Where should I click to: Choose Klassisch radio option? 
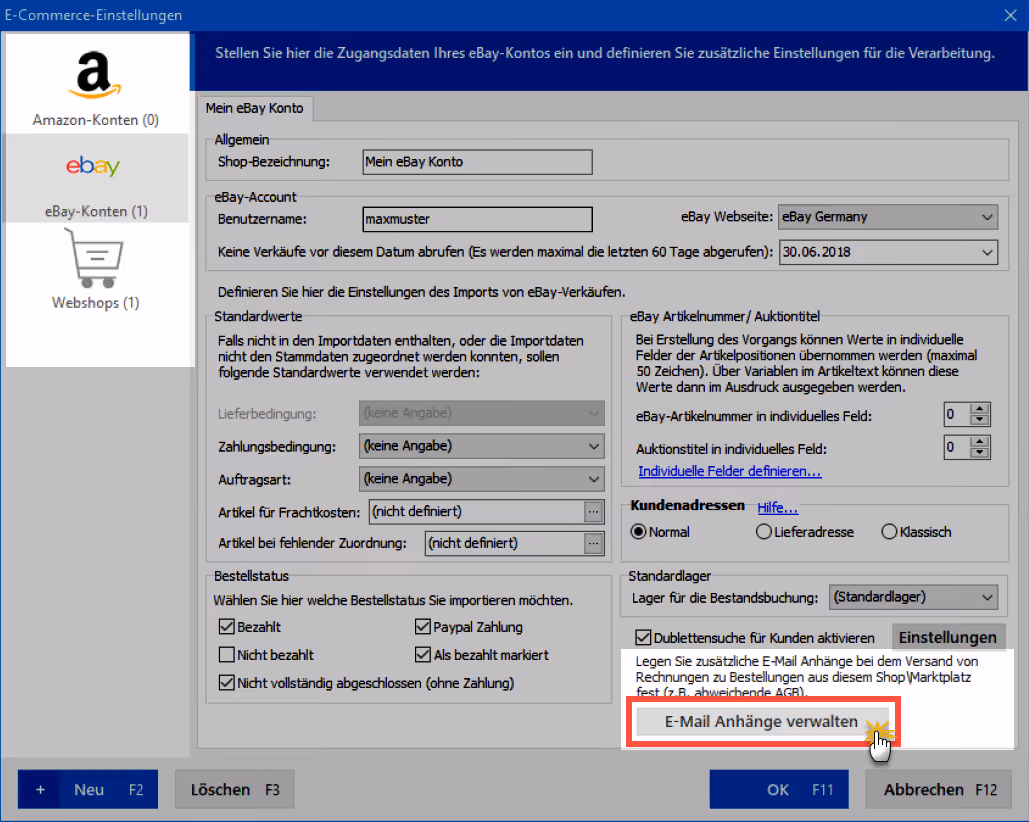pyautogui.click(x=889, y=531)
